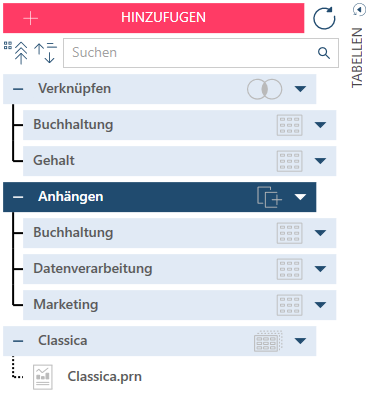Click the sort order arrows icon

[45, 53]
